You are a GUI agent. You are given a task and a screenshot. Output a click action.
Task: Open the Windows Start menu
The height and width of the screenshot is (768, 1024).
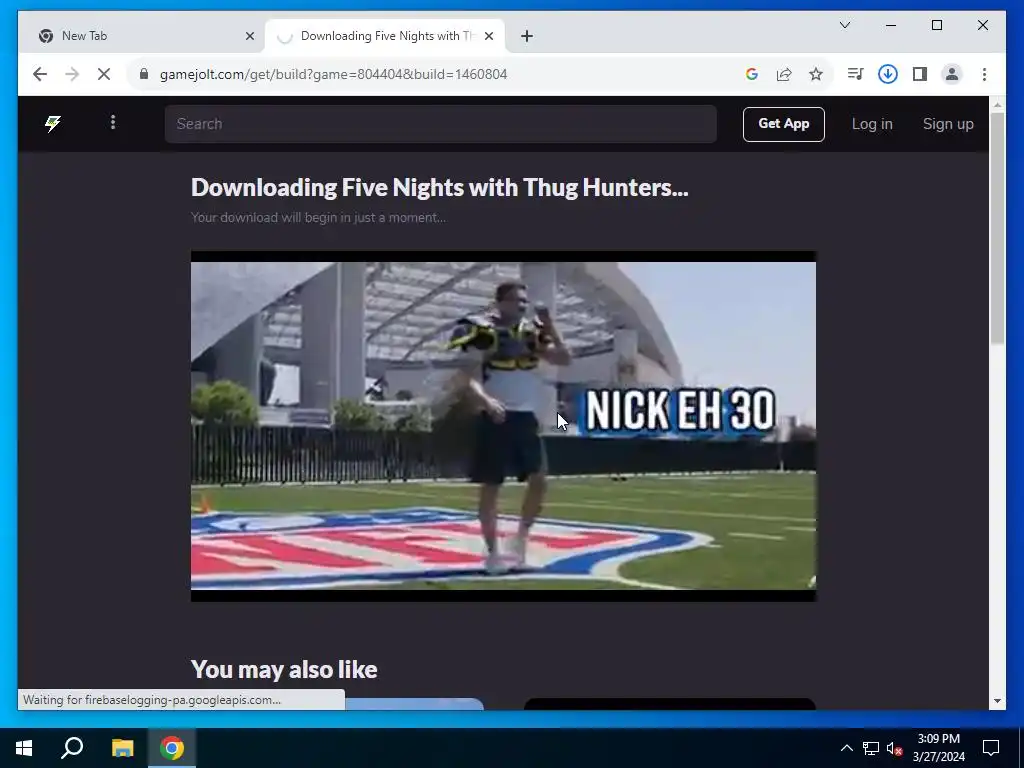[24, 748]
